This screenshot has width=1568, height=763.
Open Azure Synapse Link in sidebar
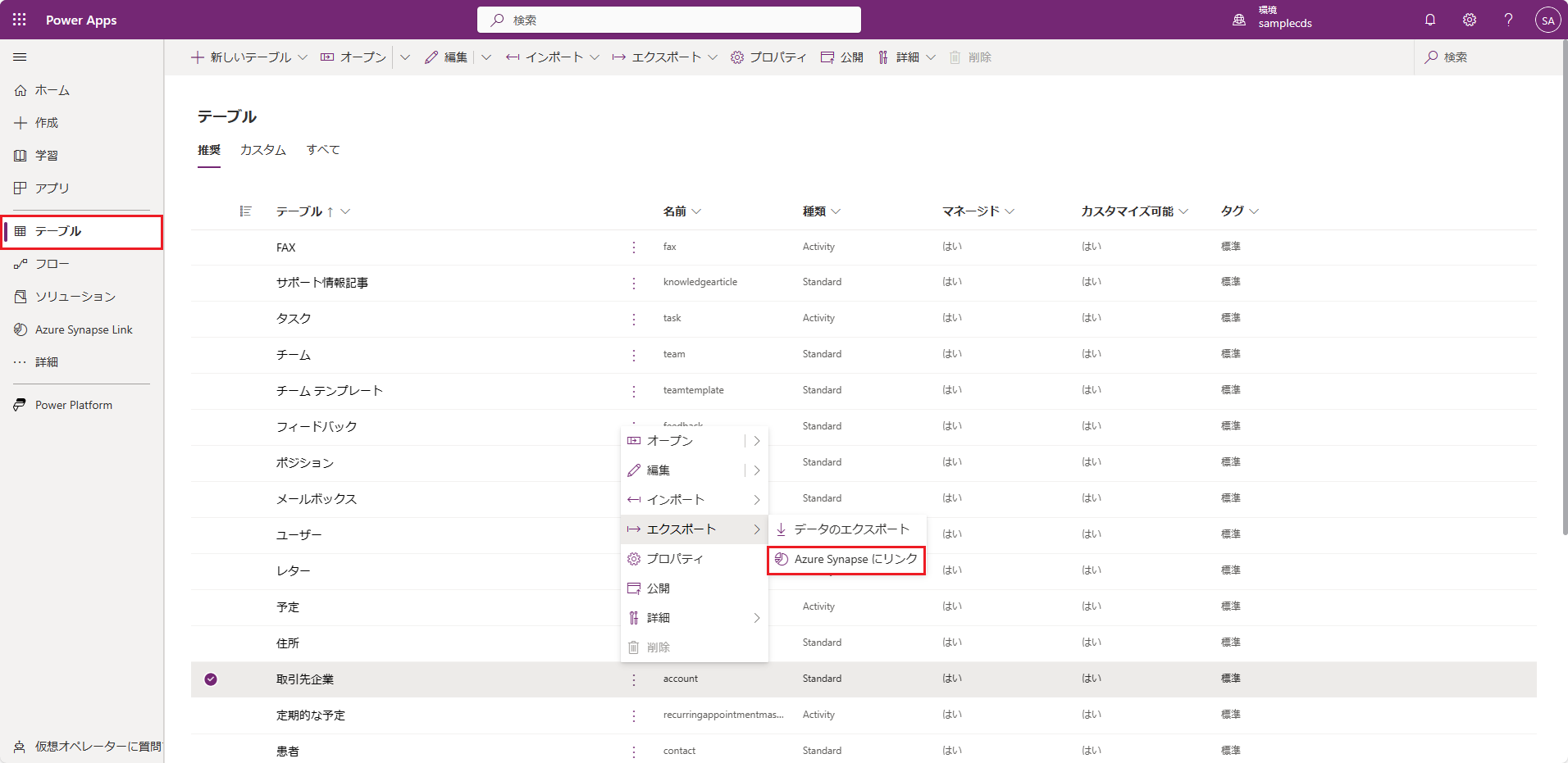83,329
